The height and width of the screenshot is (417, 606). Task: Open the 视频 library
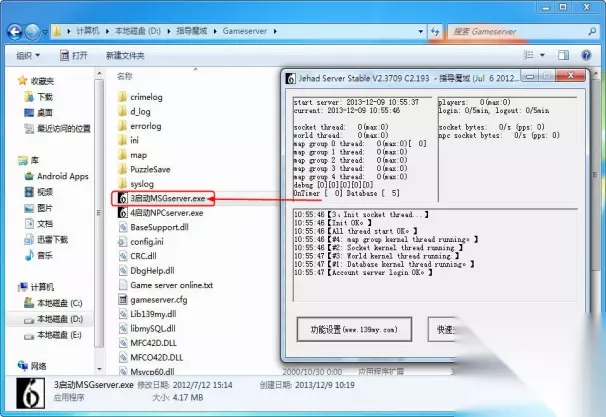(38, 192)
